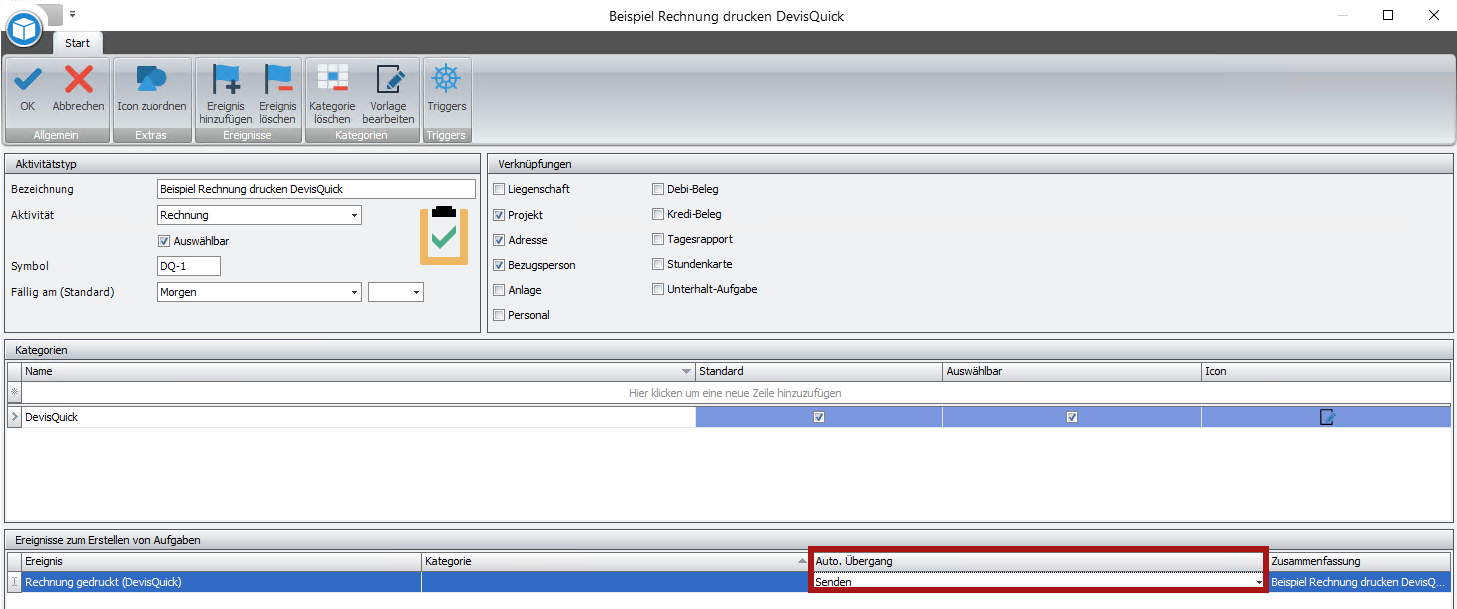The image size is (1457, 609).
Task: Select the DevisQuick category name cell
Action: [x=359, y=417]
